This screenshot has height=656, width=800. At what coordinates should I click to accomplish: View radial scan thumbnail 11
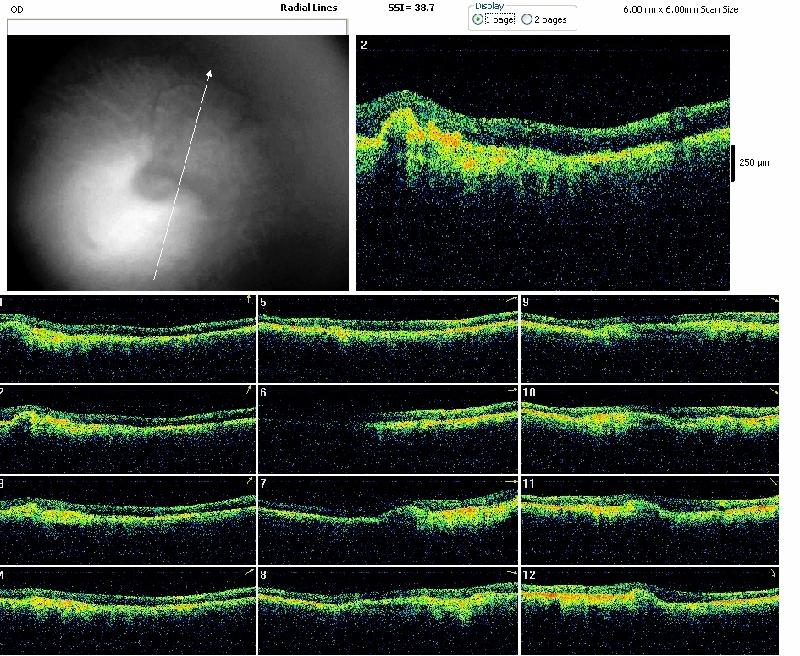650,519
